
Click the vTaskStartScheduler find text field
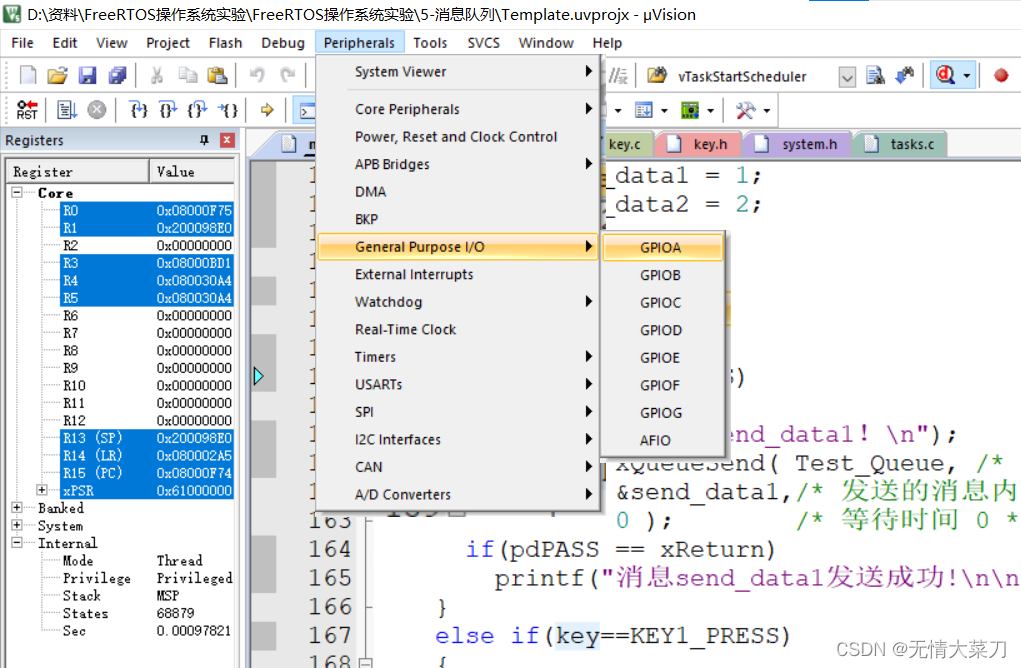[x=755, y=77]
